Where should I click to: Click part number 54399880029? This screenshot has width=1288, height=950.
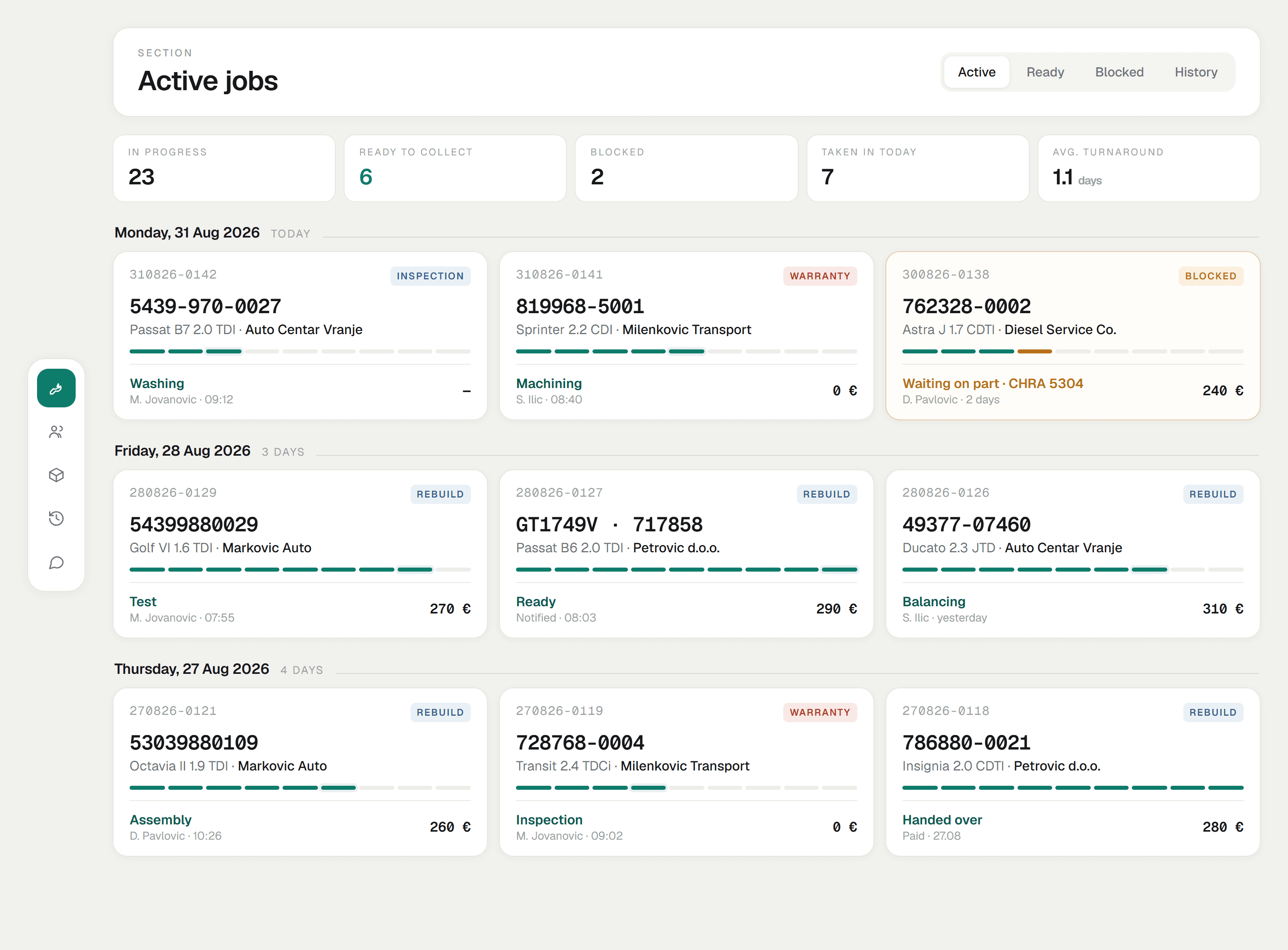pos(194,524)
